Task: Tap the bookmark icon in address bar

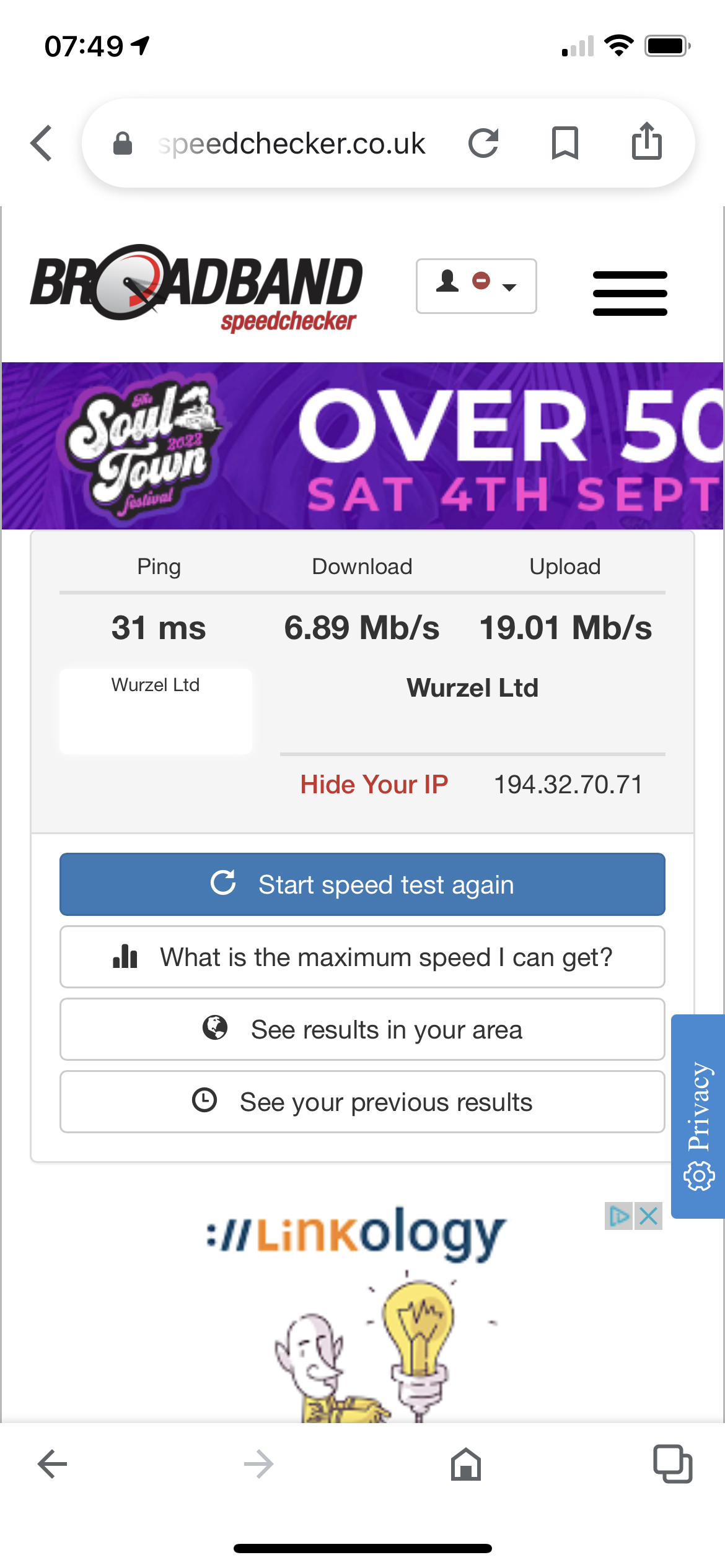Action: pos(565,143)
